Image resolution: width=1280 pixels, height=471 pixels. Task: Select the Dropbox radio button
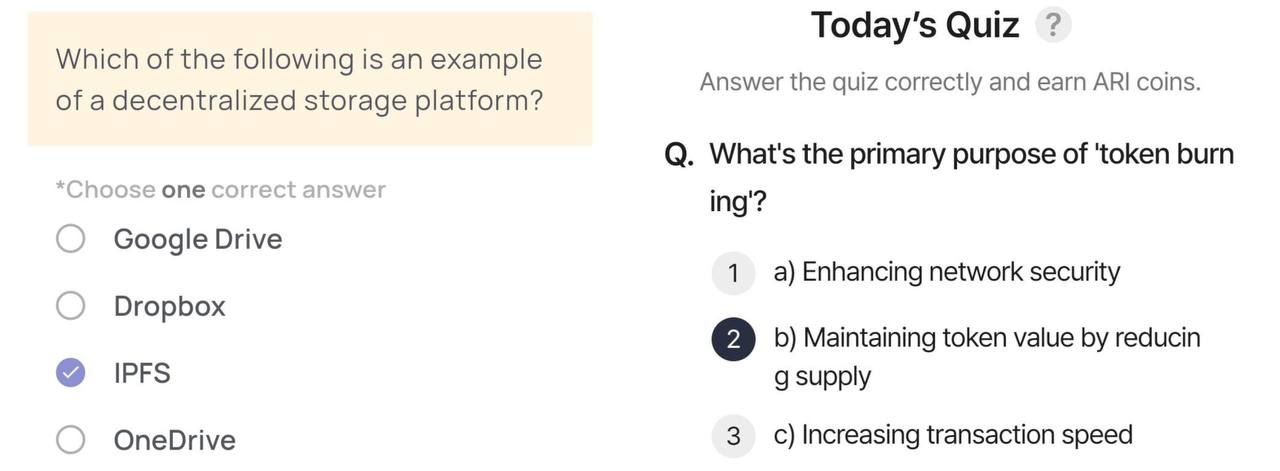(x=70, y=306)
